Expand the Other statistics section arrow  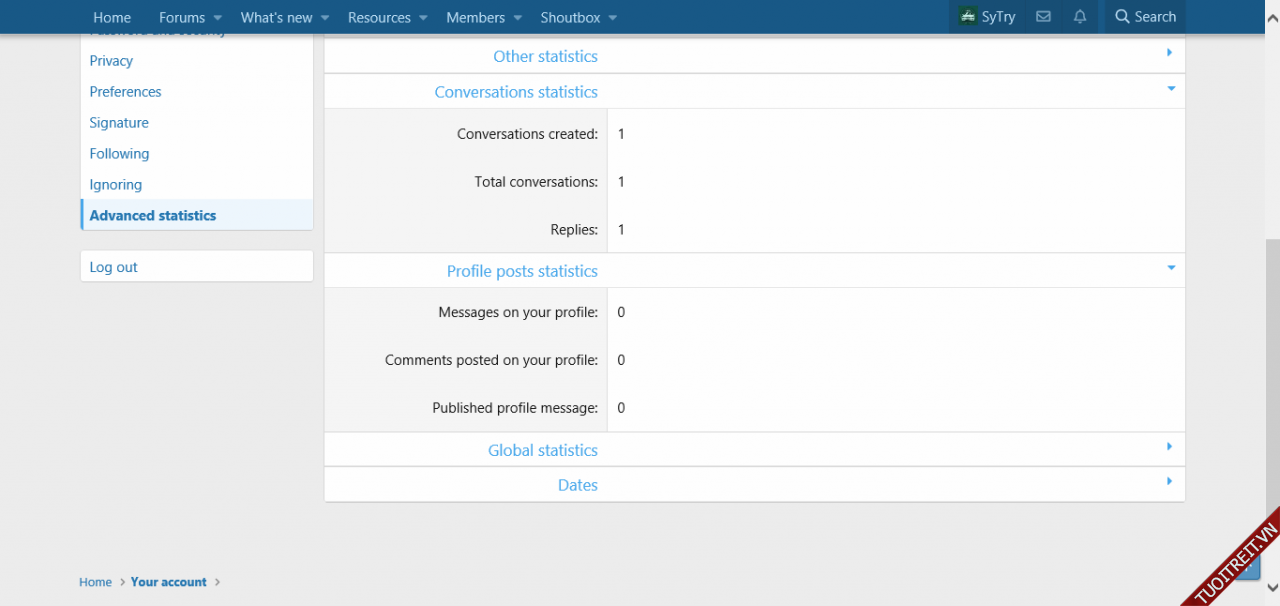1169,53
